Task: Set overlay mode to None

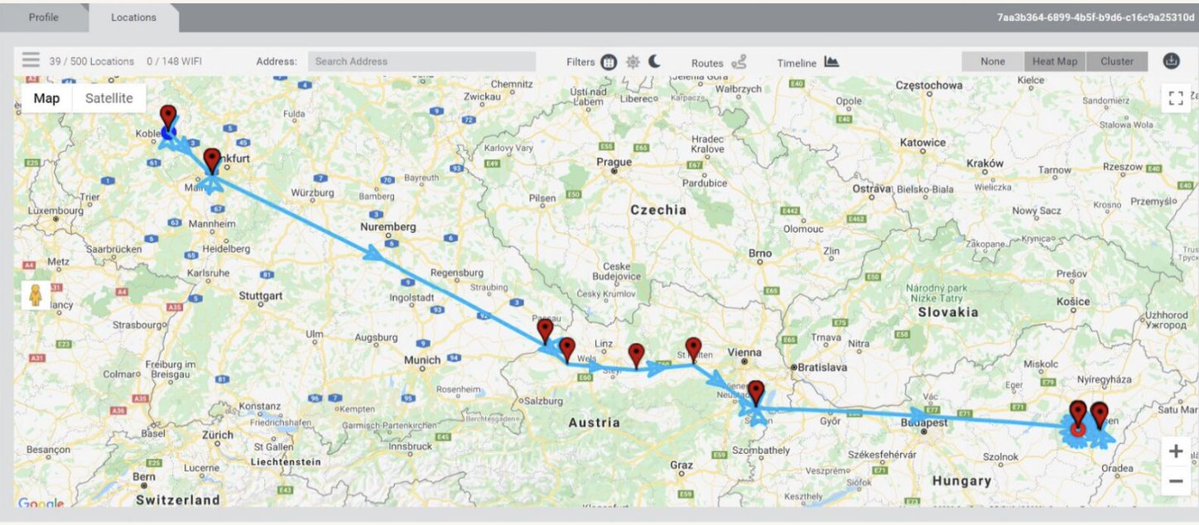Action: pos(993,62)
